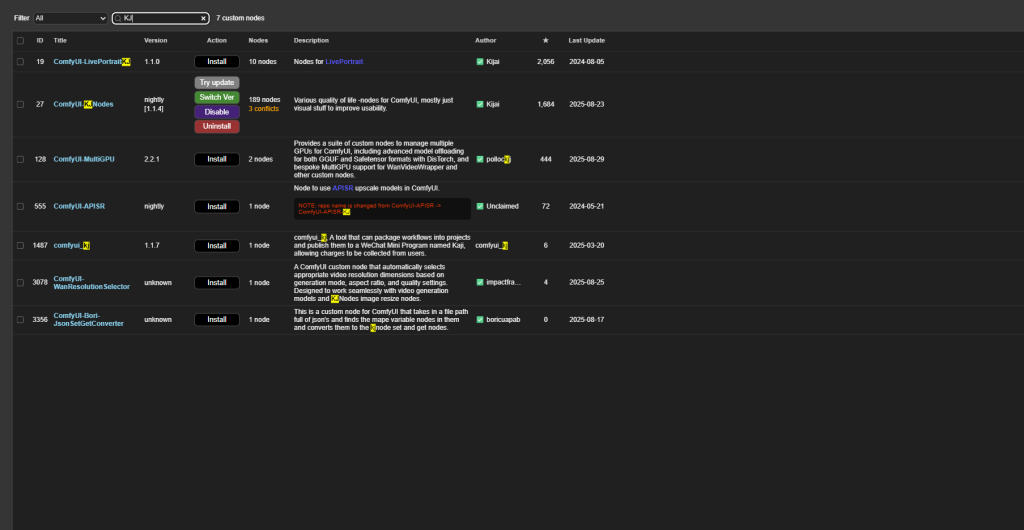Viewport: 1024px width, 530px height.
Task: Click the star column header icon
Action: pyautogui.click(x=545, y=40)
